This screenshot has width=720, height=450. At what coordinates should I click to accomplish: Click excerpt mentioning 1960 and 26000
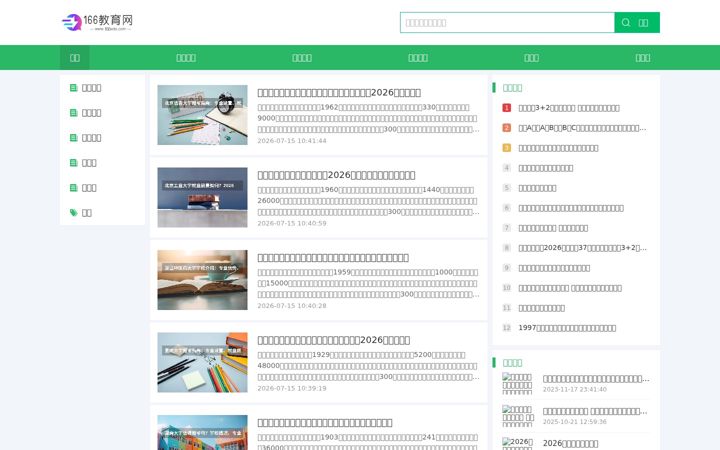368,201
